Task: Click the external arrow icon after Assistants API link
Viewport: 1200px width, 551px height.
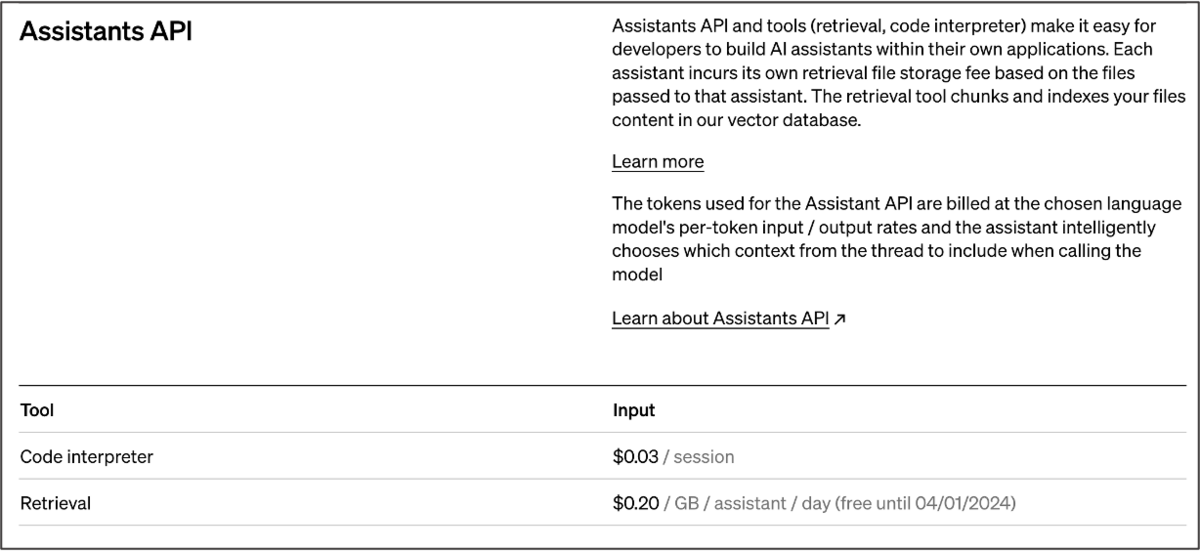Action: click(840, 320)
